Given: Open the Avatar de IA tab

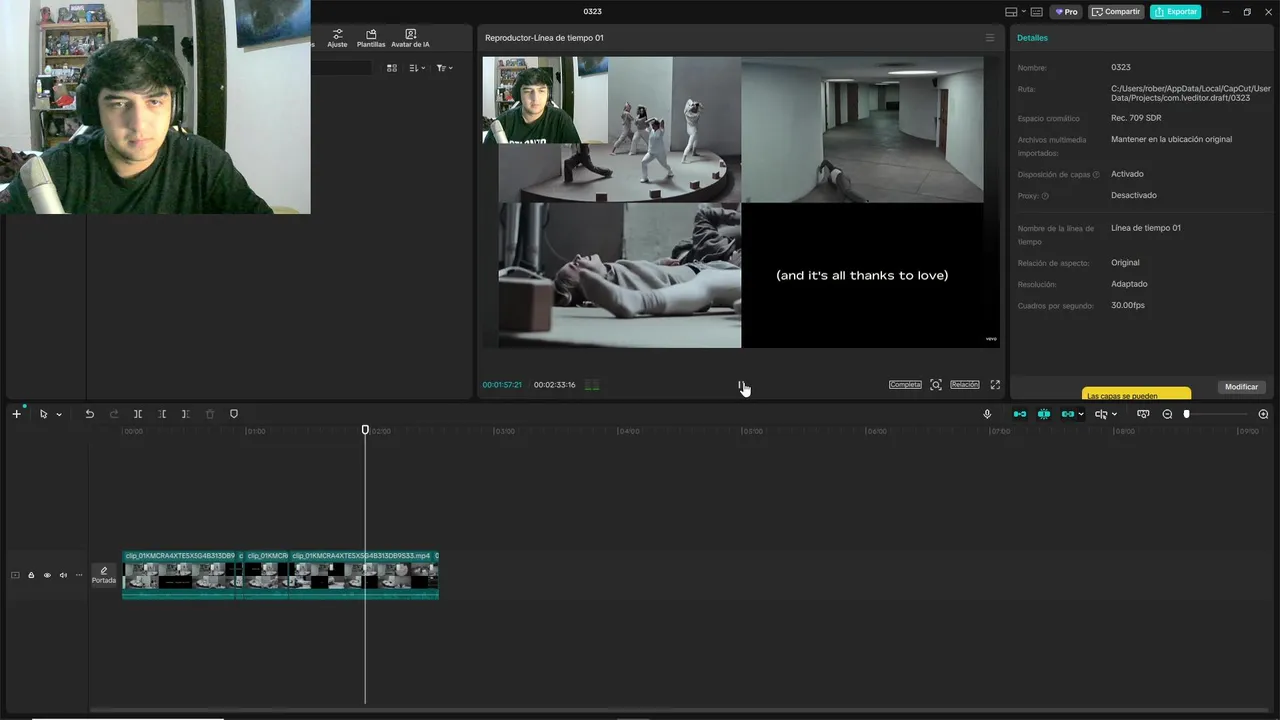Looking at the screenshot, I should click(x=410, y=38).
